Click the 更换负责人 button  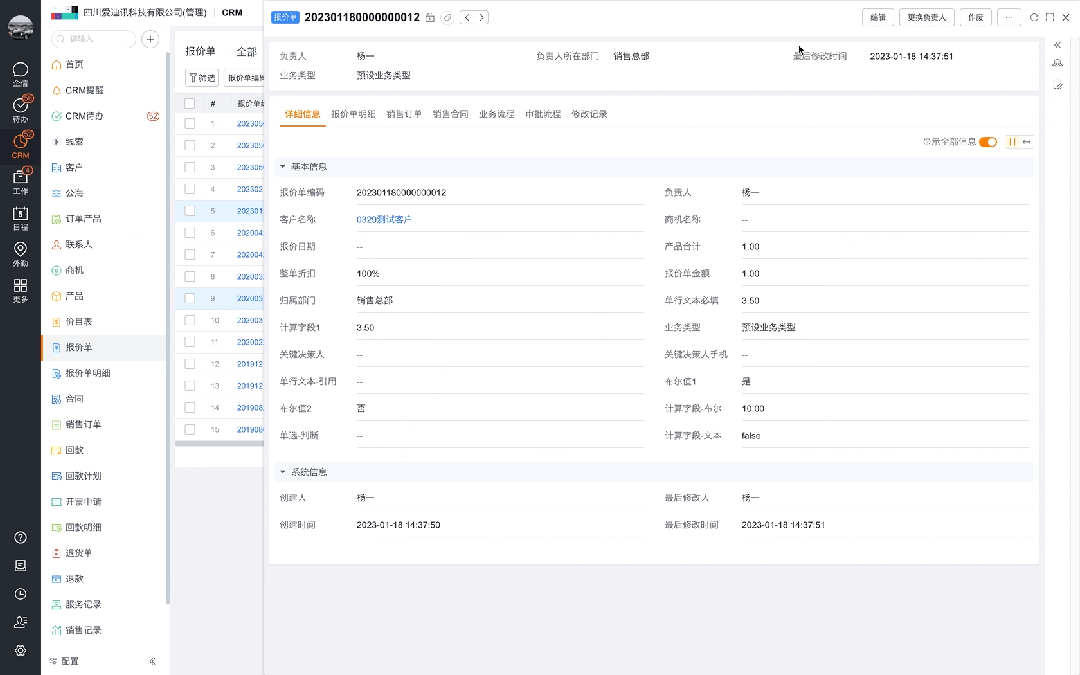[926, 17]
